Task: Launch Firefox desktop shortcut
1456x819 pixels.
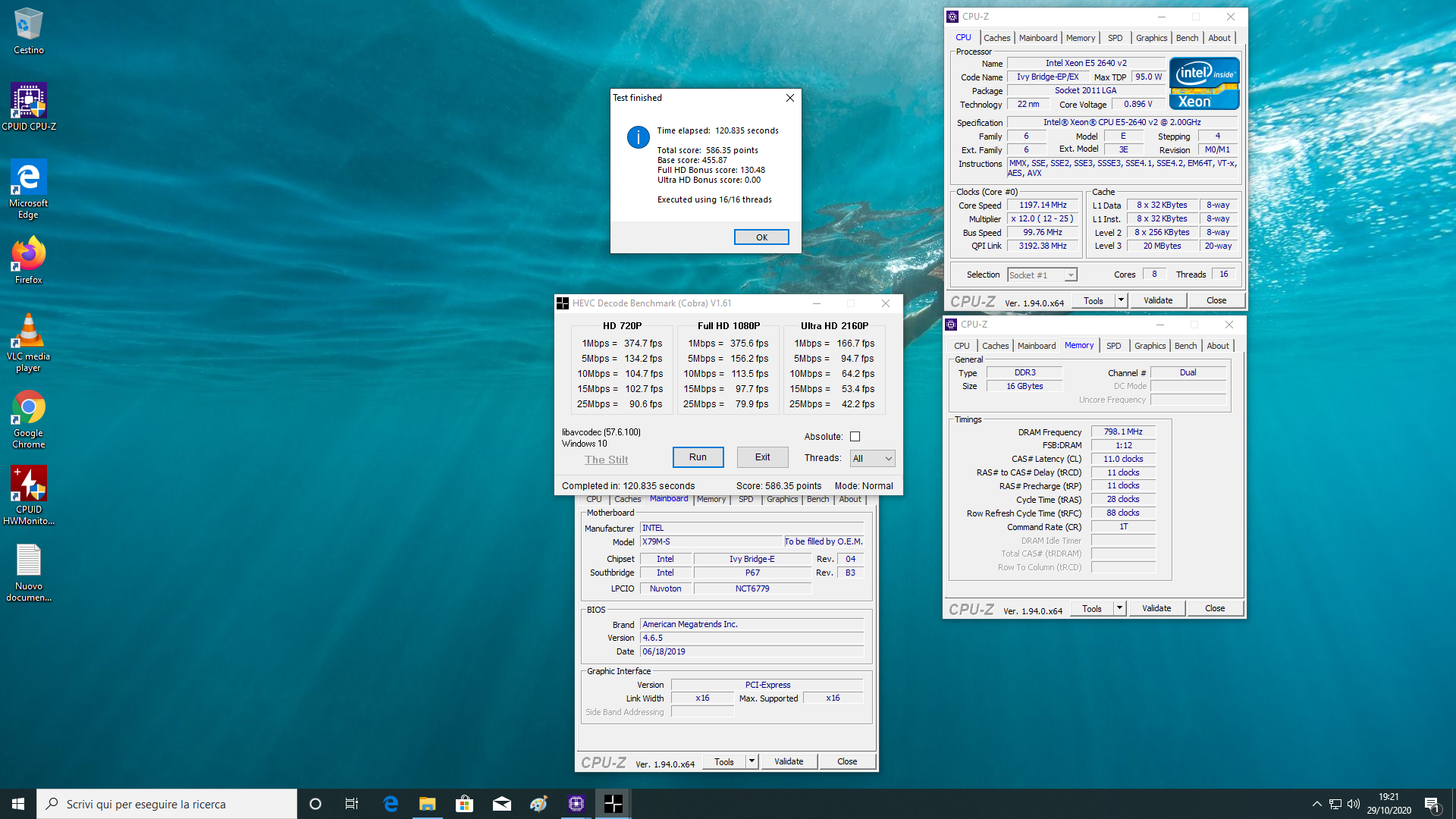Action: (x=29, y=260)
